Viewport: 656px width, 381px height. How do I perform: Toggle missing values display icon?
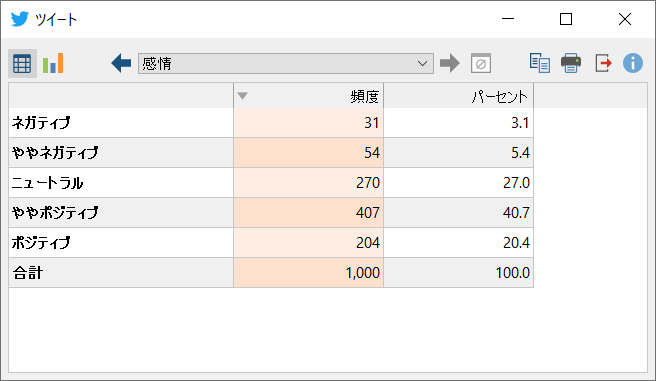click(x=481, y=64)
